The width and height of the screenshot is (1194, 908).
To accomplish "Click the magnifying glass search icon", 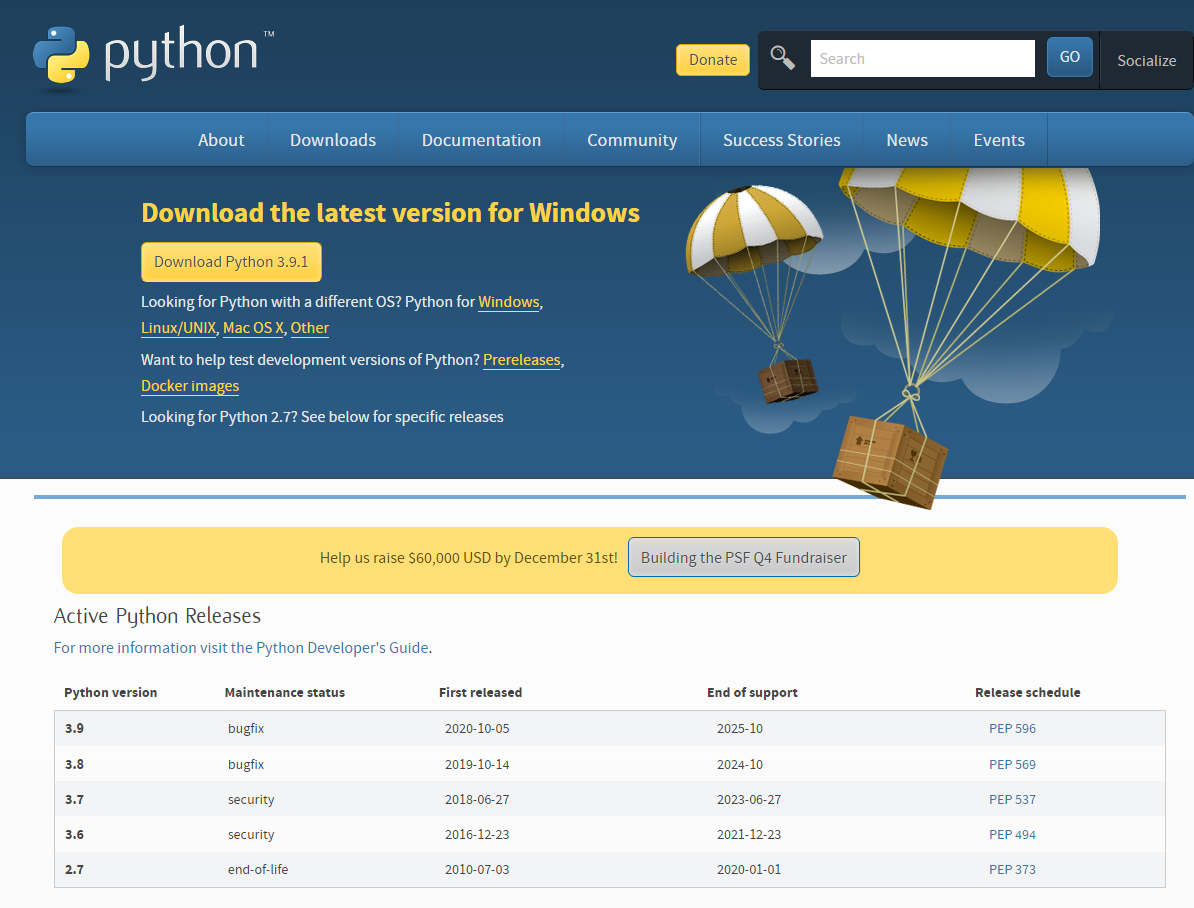I will [783, 58].
